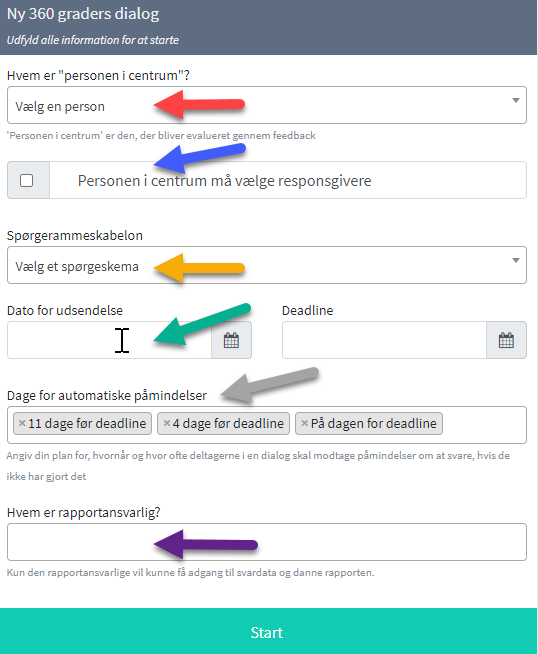
Task: Click the arrow of the person dropdown
Action: (516, 101)
